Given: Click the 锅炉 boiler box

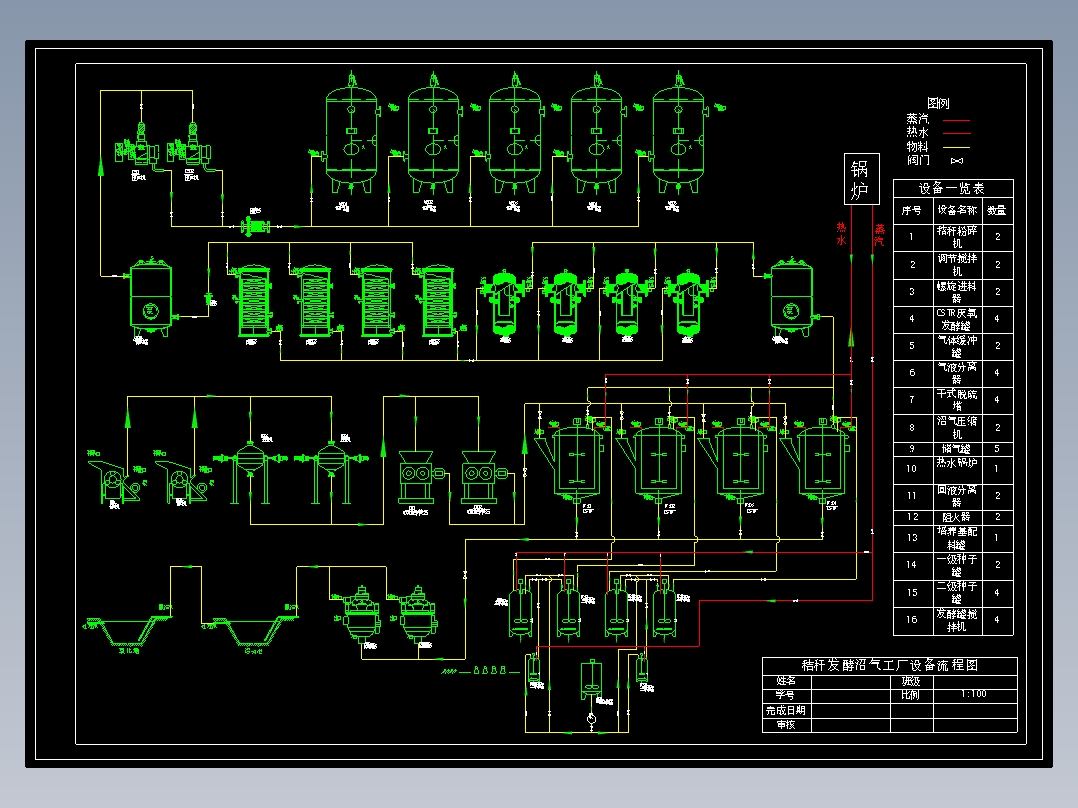Looking at the screenshot, I should tap(861, 179).
